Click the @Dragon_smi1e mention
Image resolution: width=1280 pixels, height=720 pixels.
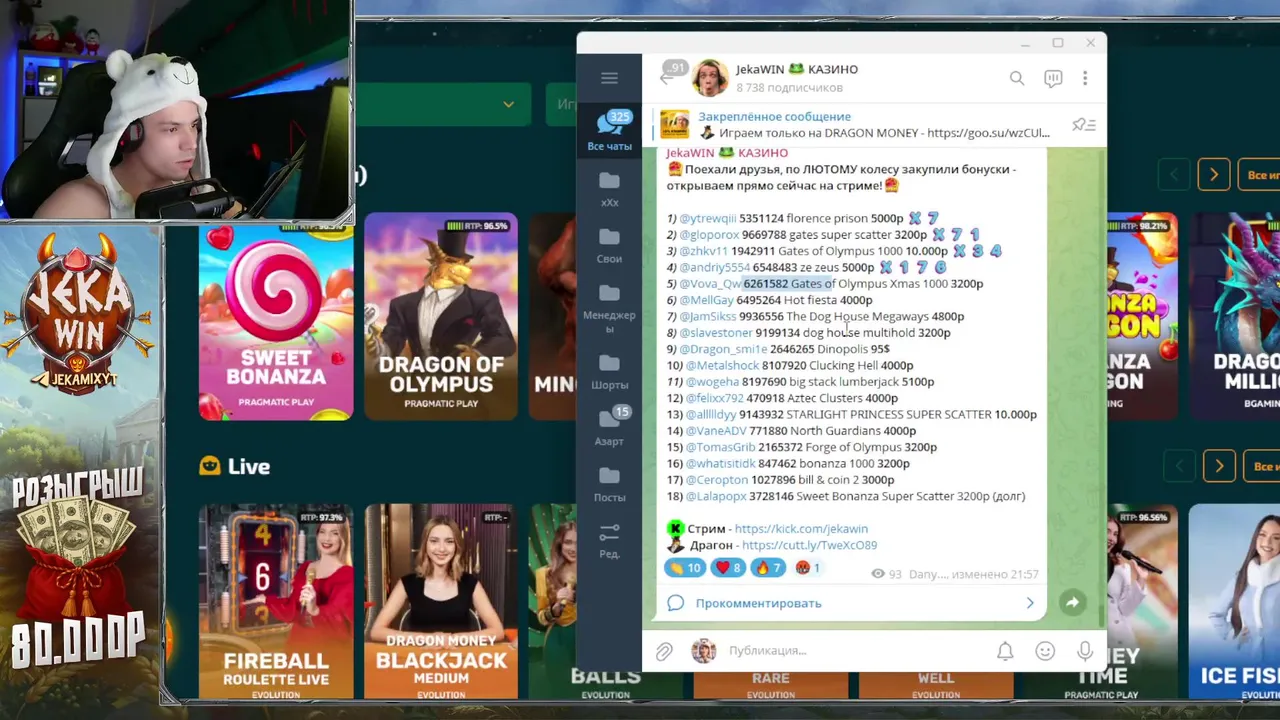(723, 349)
